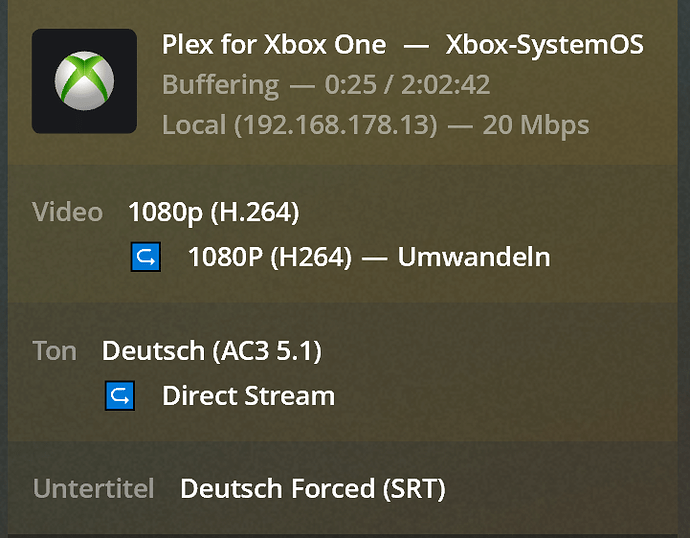Select the Local (192.168.178.13) address text

pyautogui.click(x=300, y=125)
